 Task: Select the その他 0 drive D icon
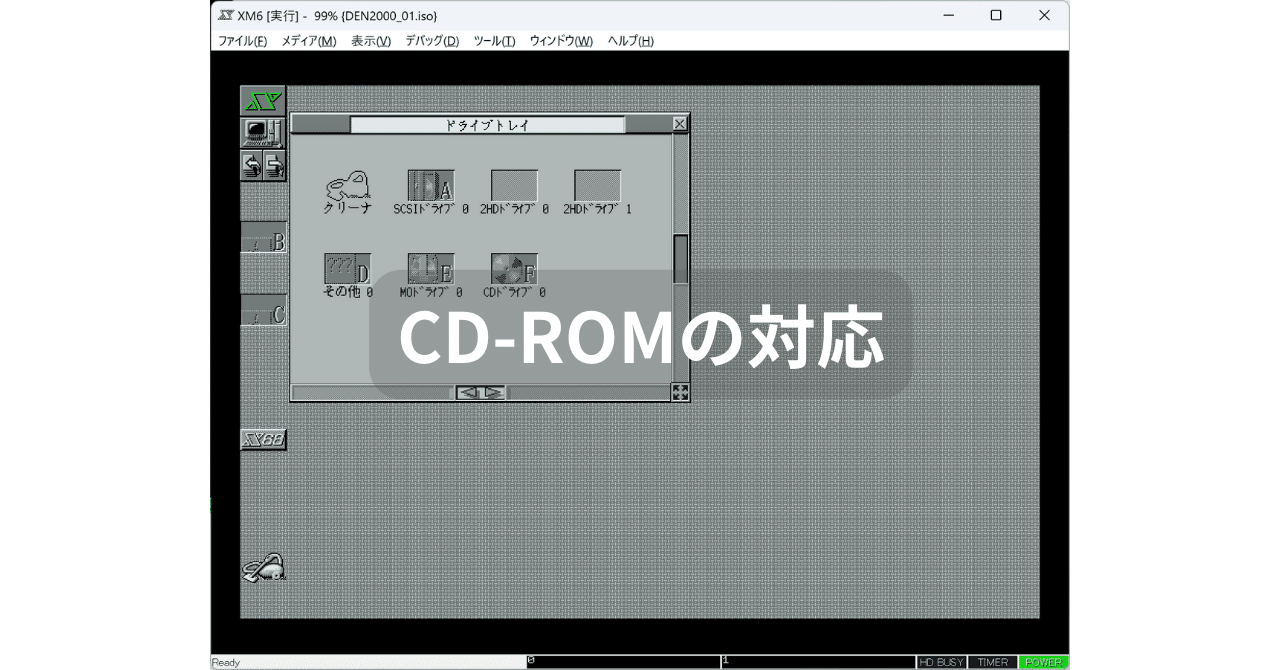(347, 269)
